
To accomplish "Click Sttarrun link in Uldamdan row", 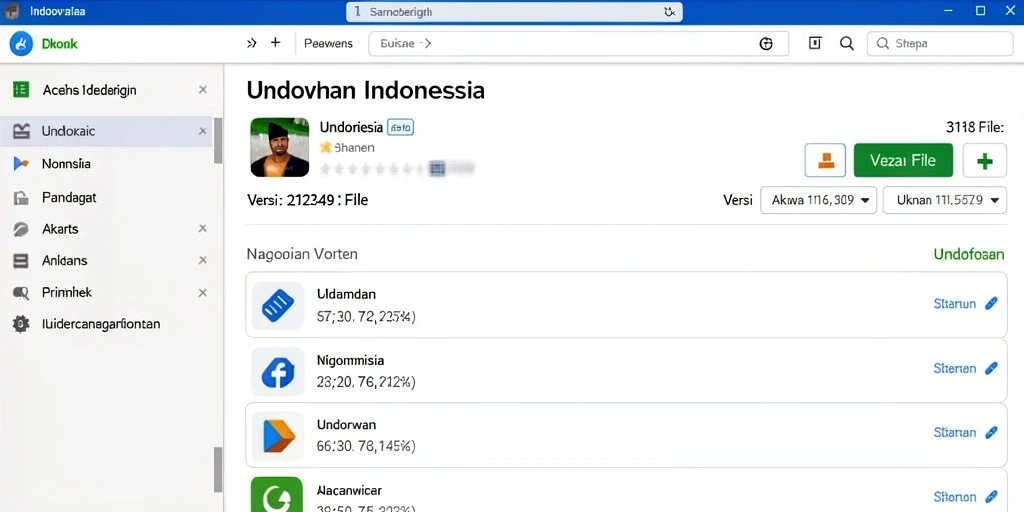I will (955, 304).
